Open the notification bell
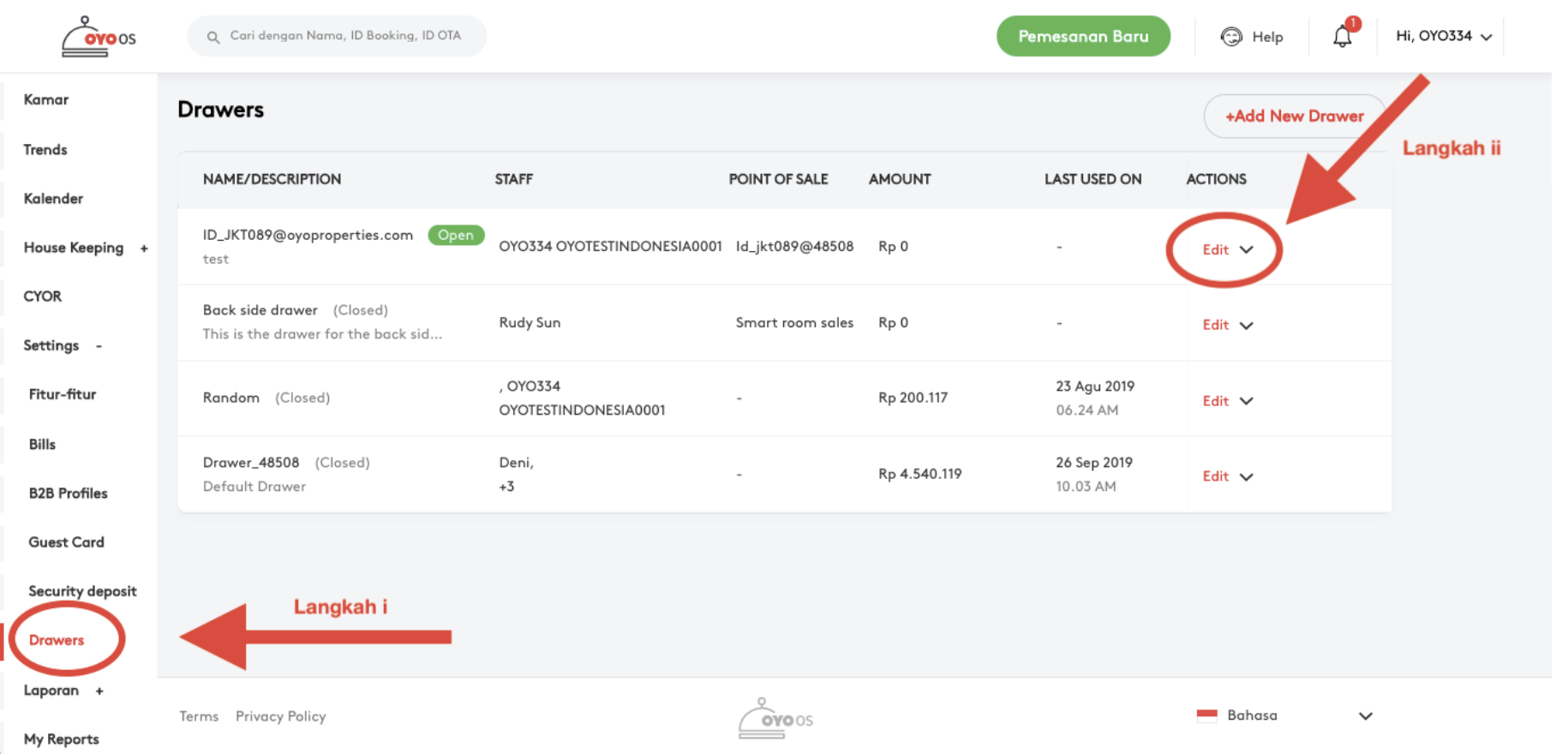Image resolution: width=1568 pixels, height=754 pixels. click(1343, 36)
